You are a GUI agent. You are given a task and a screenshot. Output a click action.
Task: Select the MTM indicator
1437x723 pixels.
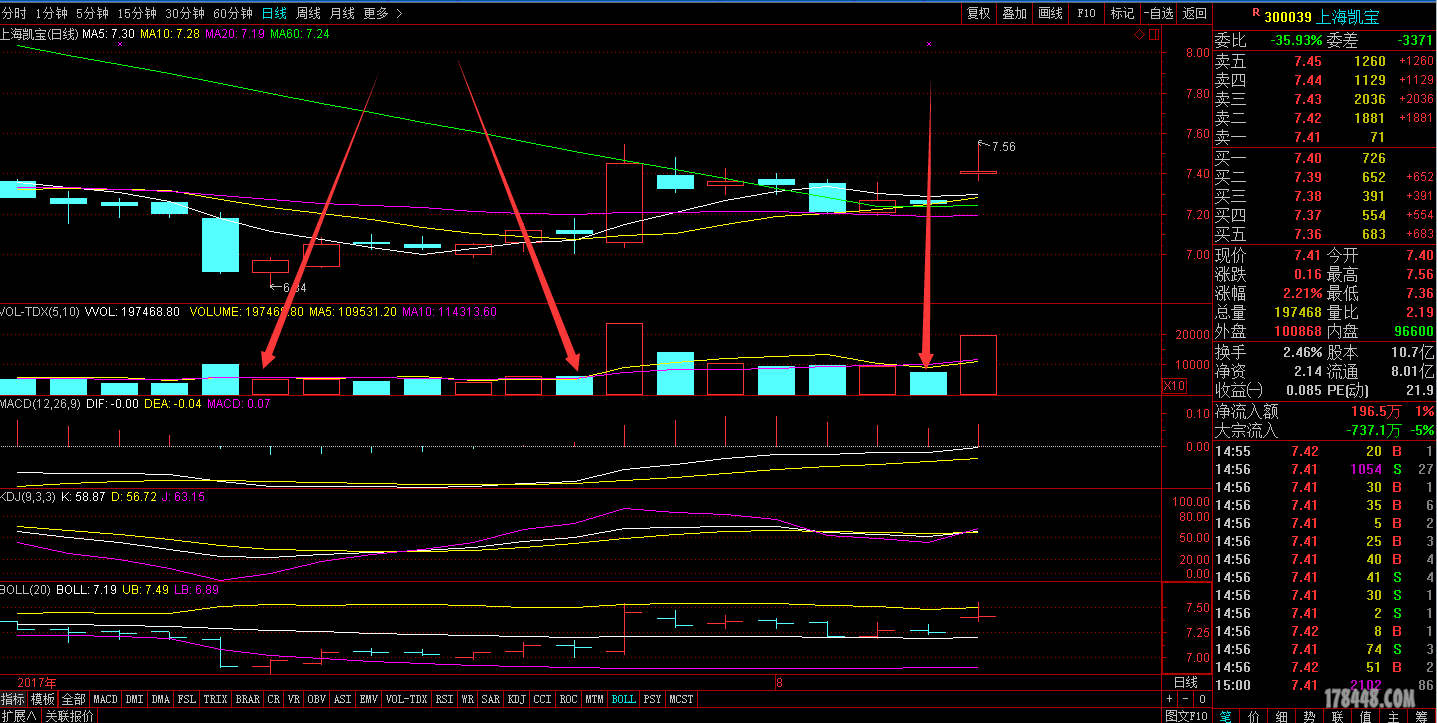coord(594,699)
